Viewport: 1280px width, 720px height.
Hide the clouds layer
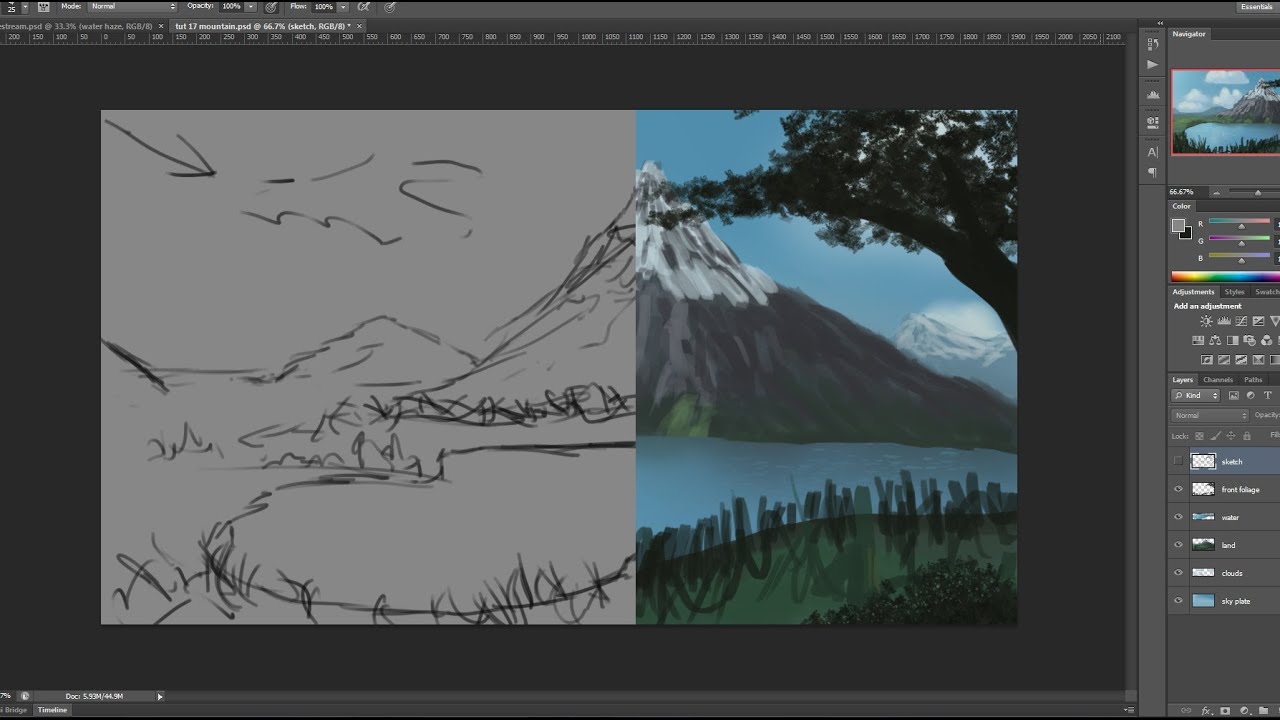(1178, 573)
